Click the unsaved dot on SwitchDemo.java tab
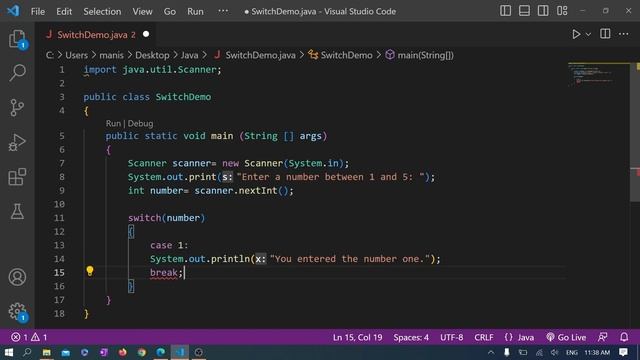The width and height of the screenshot is (640, 360). [x=146, y=34]
